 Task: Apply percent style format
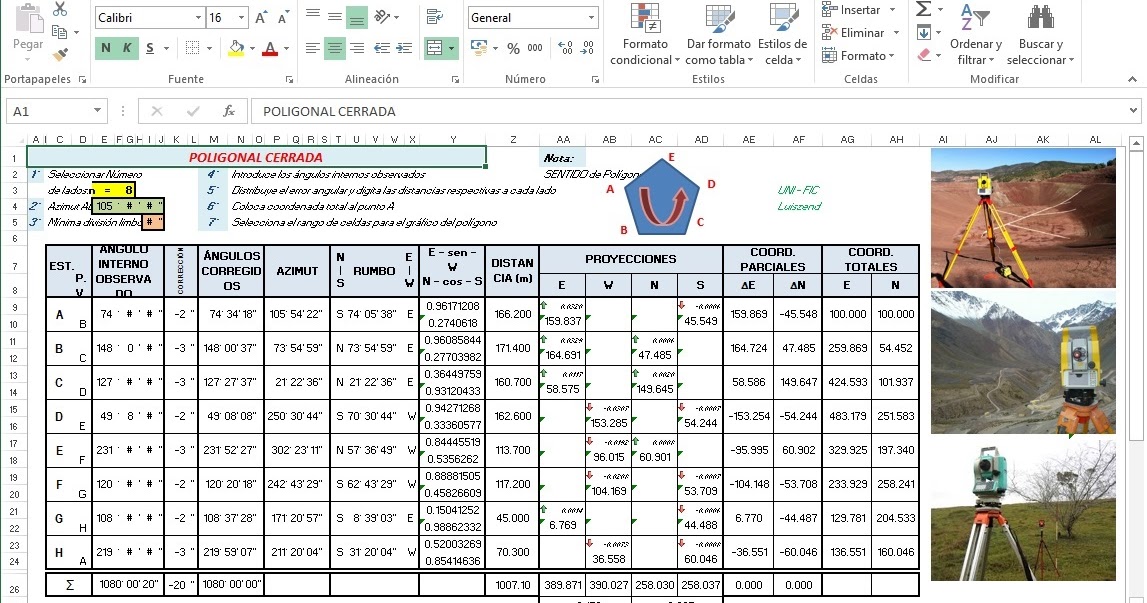click(x=514, y=49)
